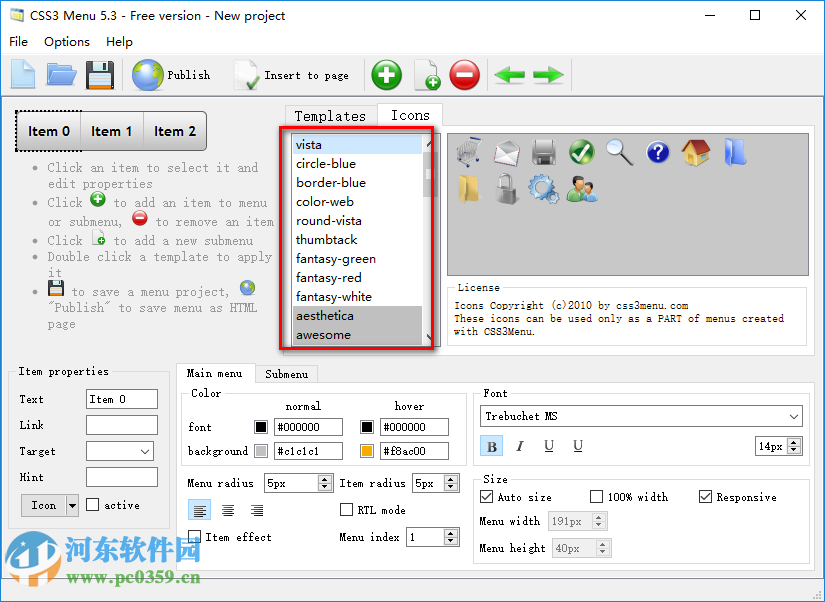This screenshot has height=602, width=825.
Task: Open the Font family dropdown
Action: click(792, 416)
